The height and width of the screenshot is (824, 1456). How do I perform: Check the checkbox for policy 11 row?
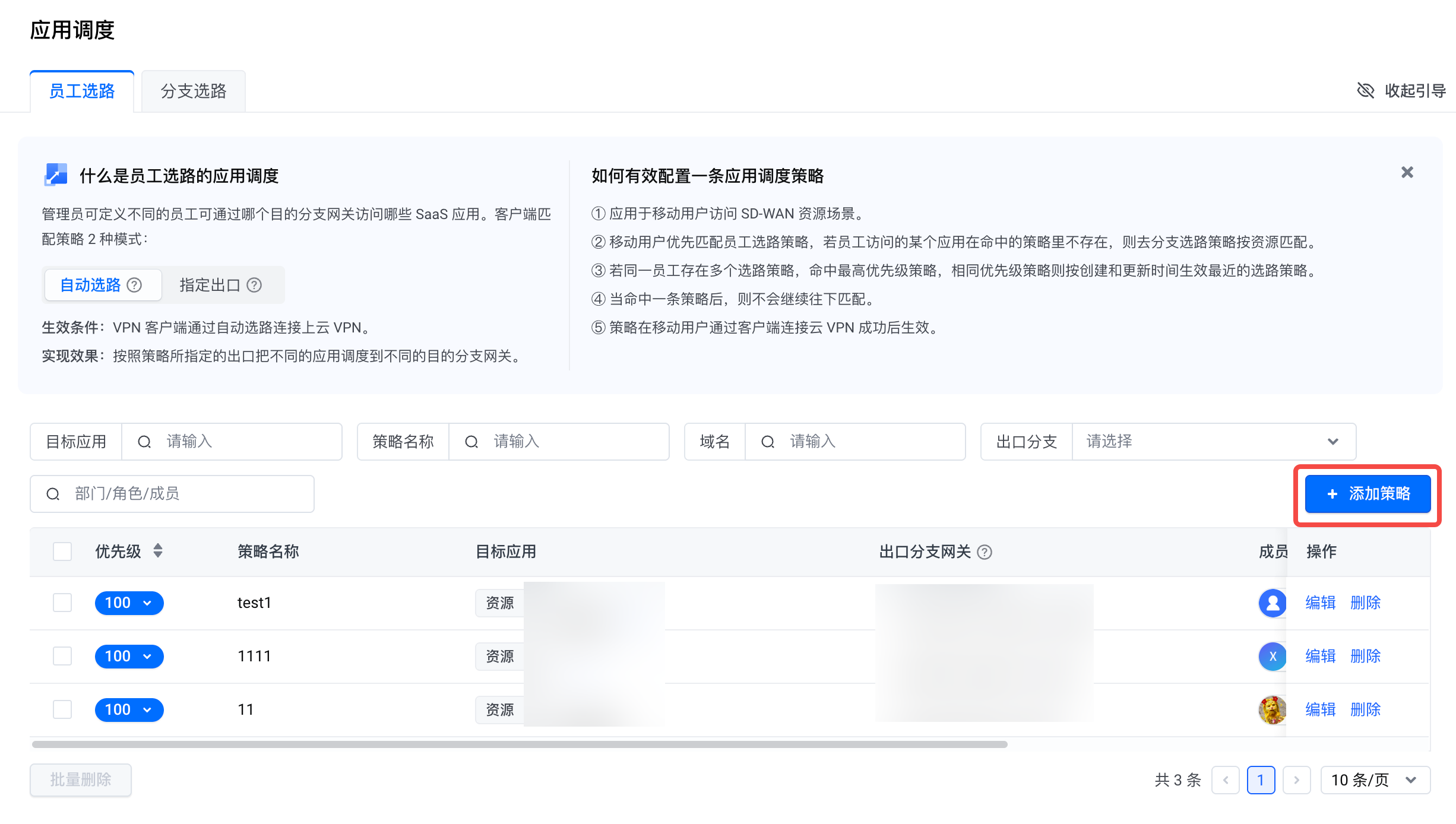pyautogui.click(x=62, y=709)
